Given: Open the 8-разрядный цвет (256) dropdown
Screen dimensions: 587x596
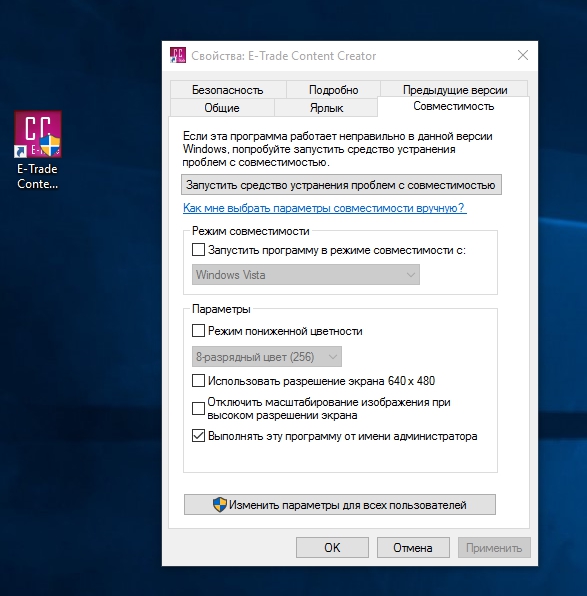Looking at the screenshot, I should 267,357.
